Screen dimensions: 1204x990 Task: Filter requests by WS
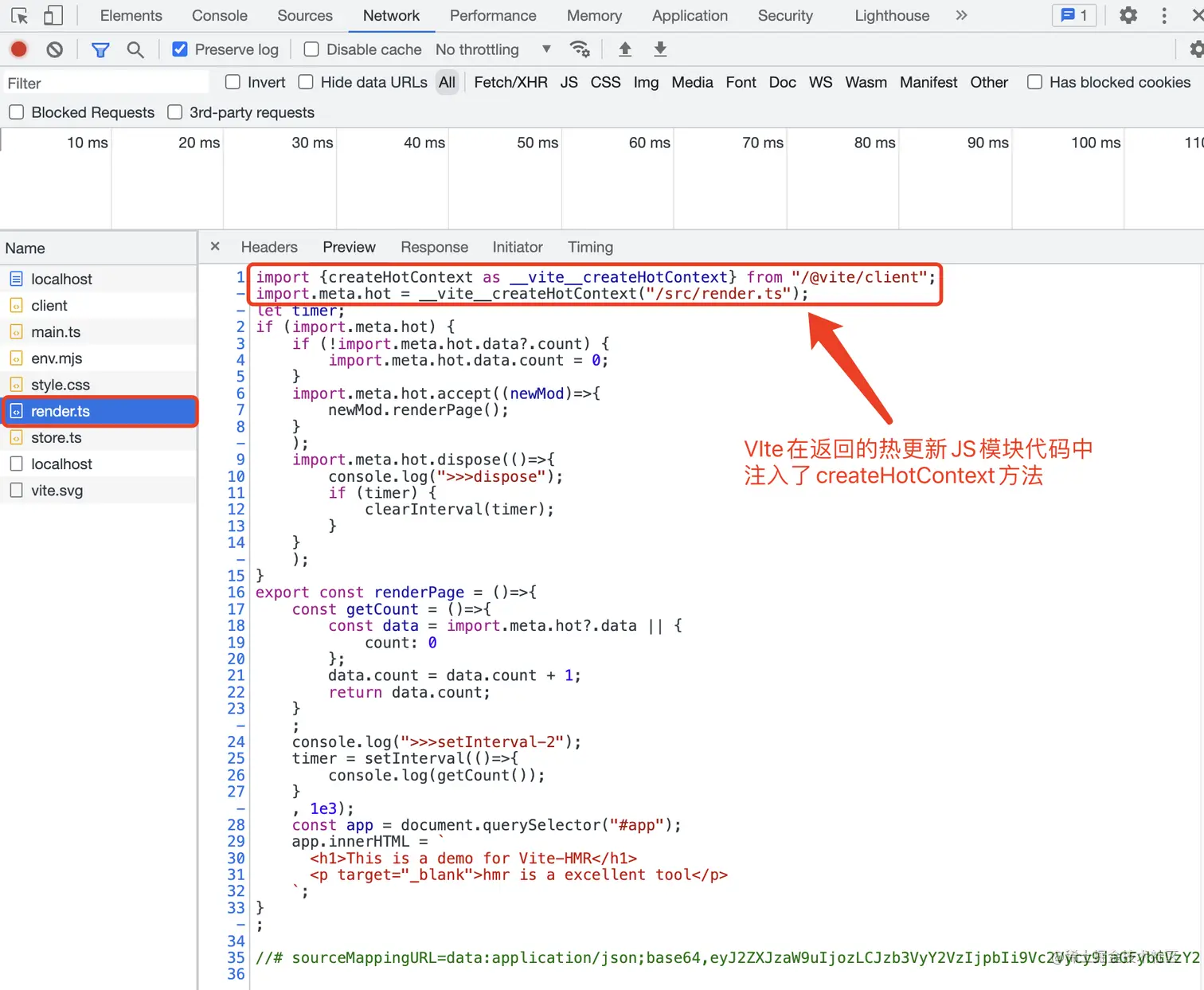(x=820, y=82)
